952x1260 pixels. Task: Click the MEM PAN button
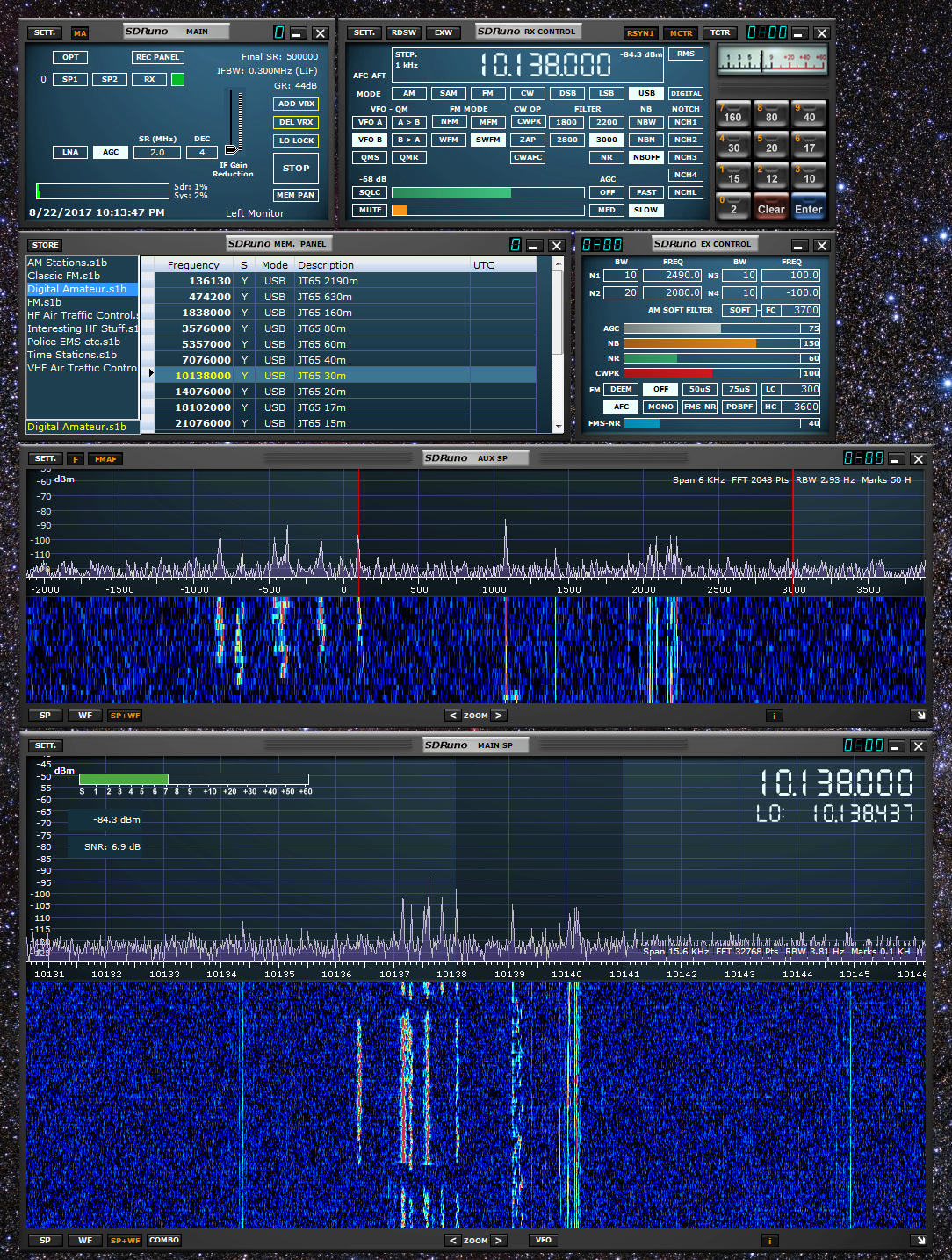pos(296,195)
